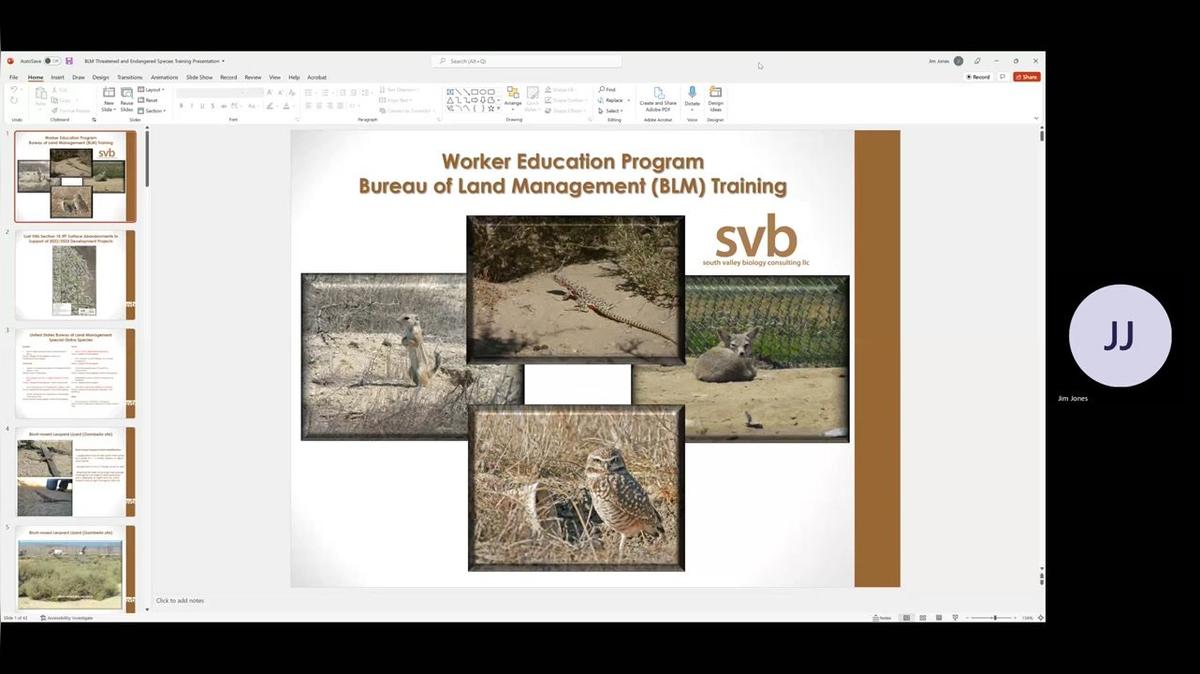The image size is (1200, 674).
Task: Click Find in the Editing group
Action: [x=608, y=89]
